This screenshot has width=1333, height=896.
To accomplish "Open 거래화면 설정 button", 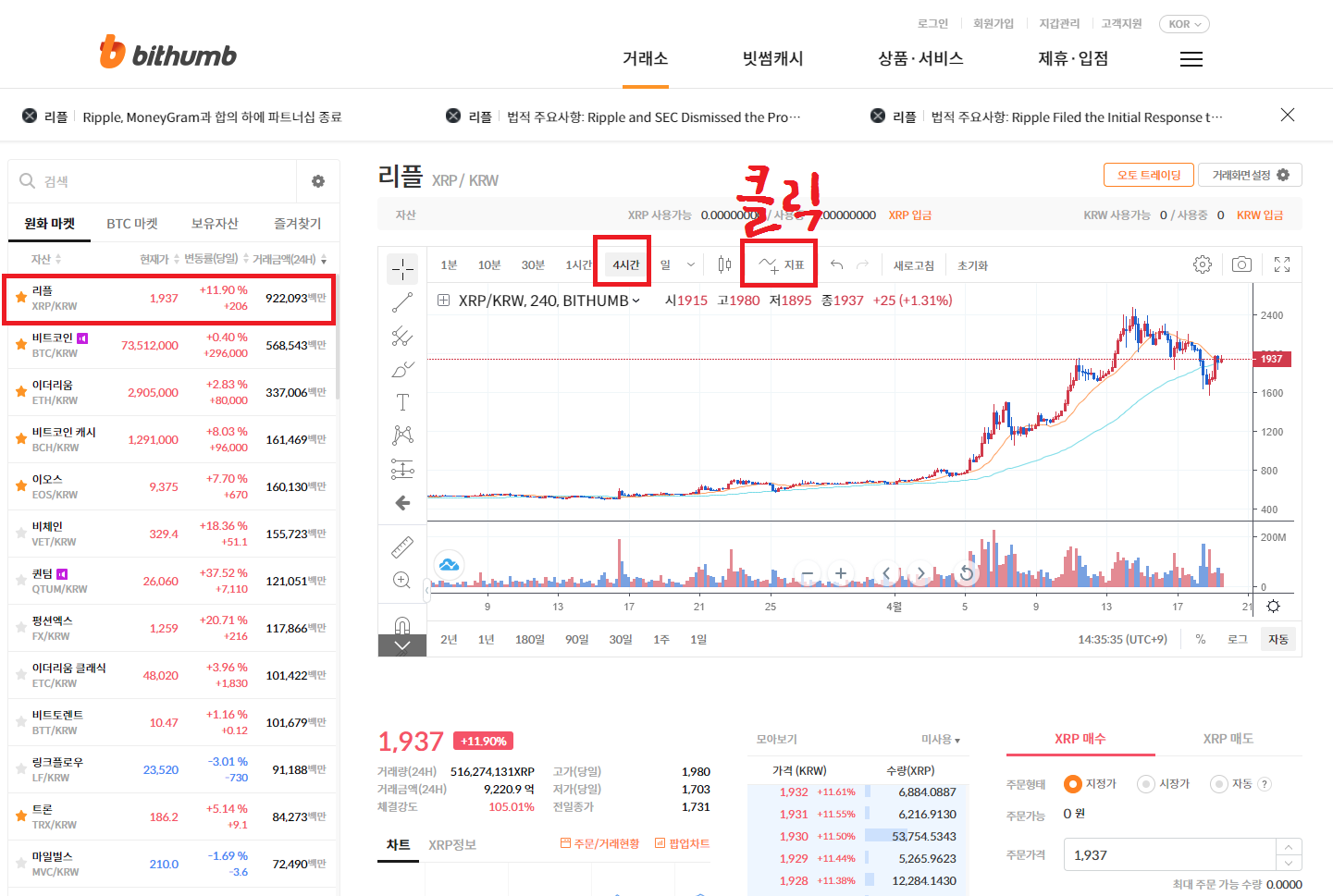I will coord(1251,175).
